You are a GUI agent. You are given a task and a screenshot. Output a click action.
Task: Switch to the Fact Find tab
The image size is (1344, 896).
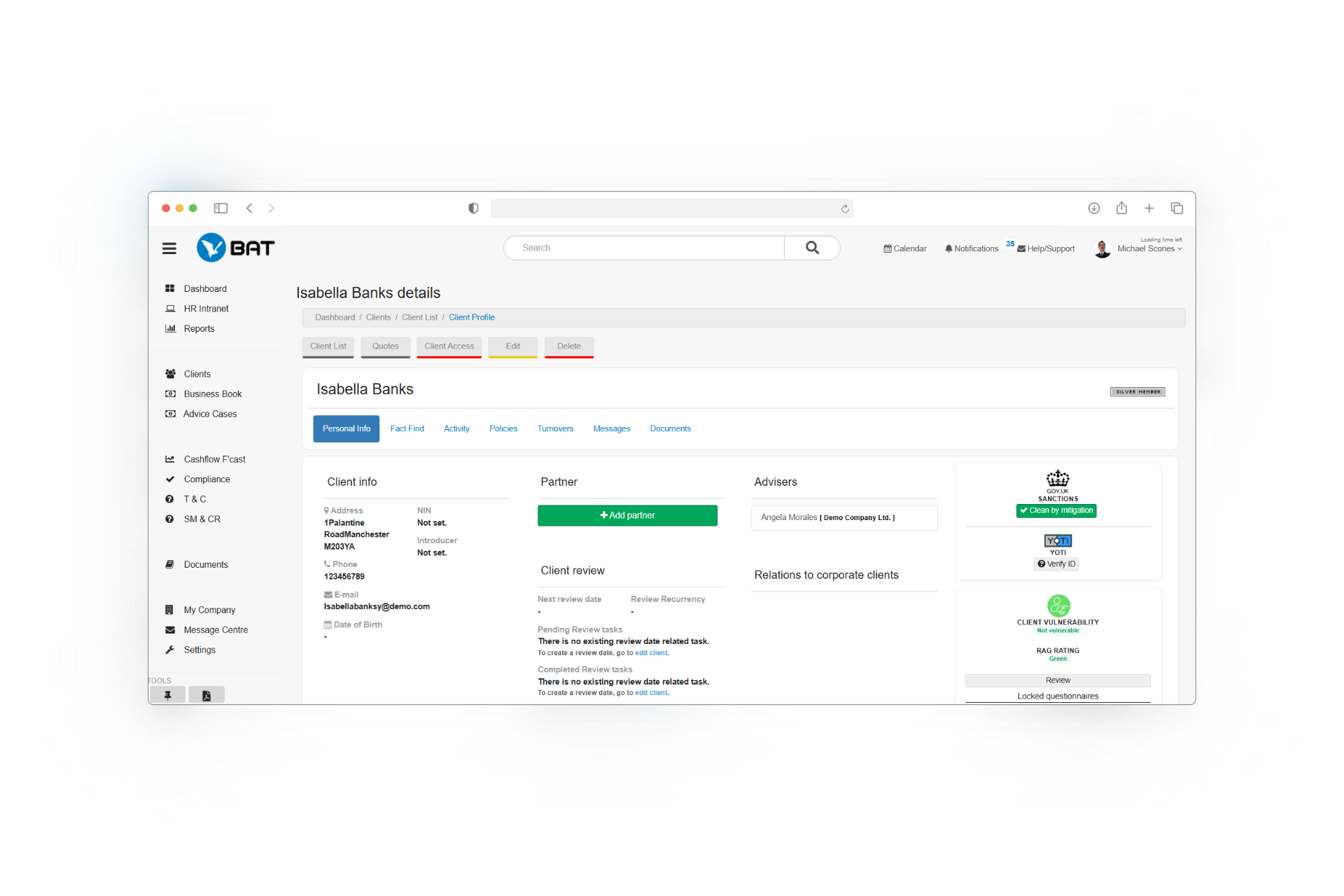pos(407,428)
